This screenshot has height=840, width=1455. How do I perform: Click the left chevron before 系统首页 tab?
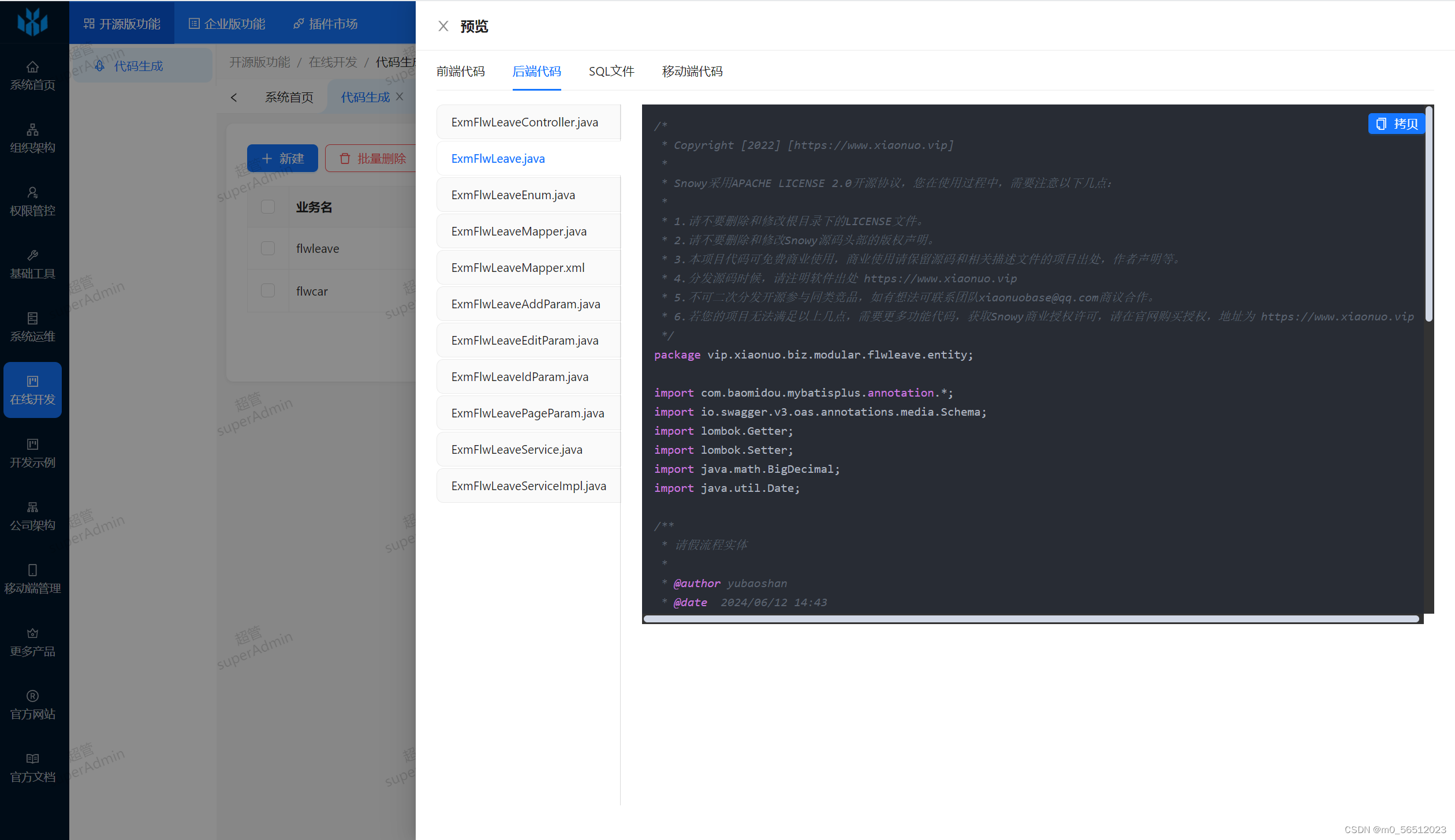[x=234, y=98]
